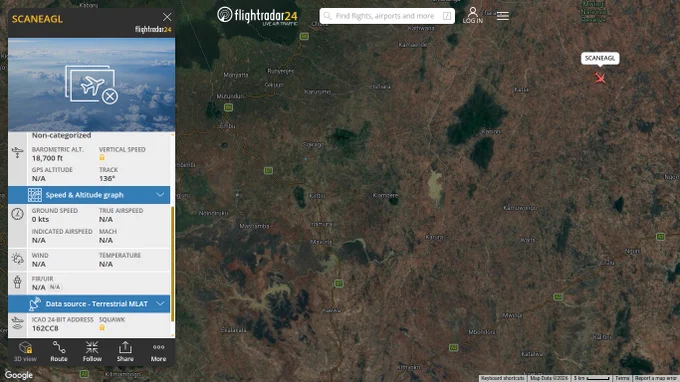Click the FIR/UIR tower icon
680x382 pixels.
17,282
